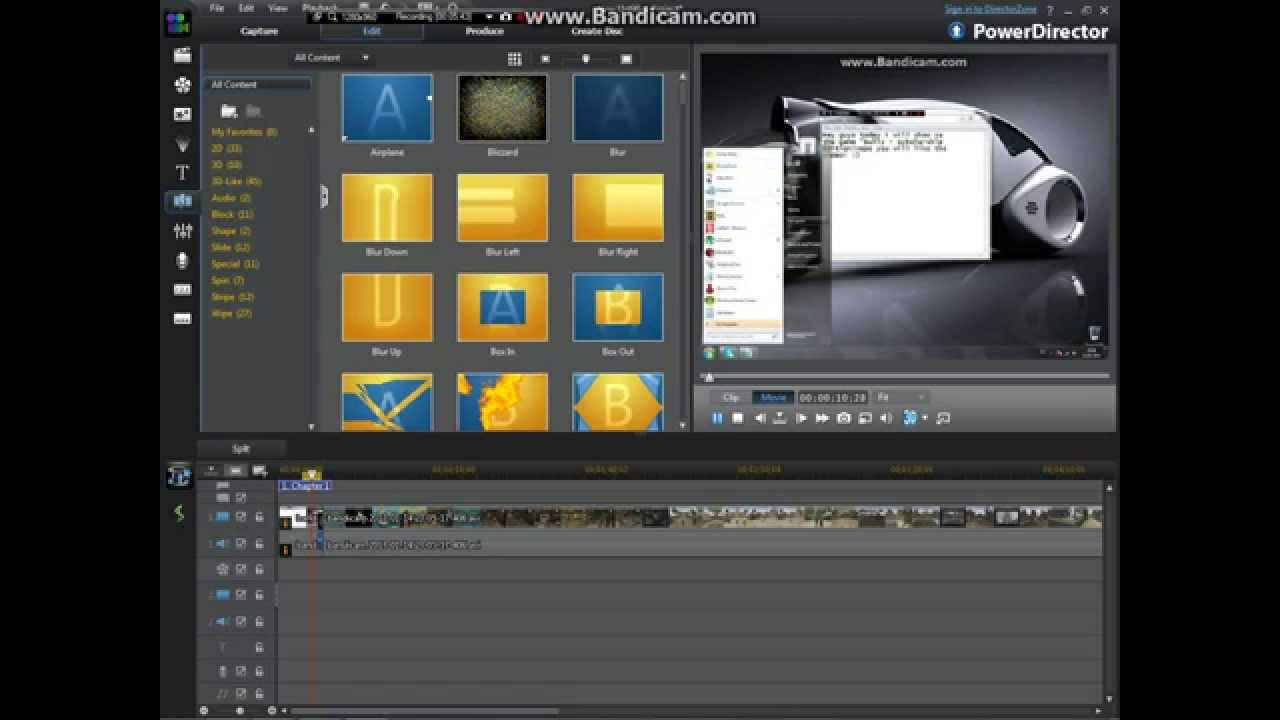This screenshot has width=1280, height=720.
Task: Click Sign in to DirectorZone link
Action: tap(990, 9)
